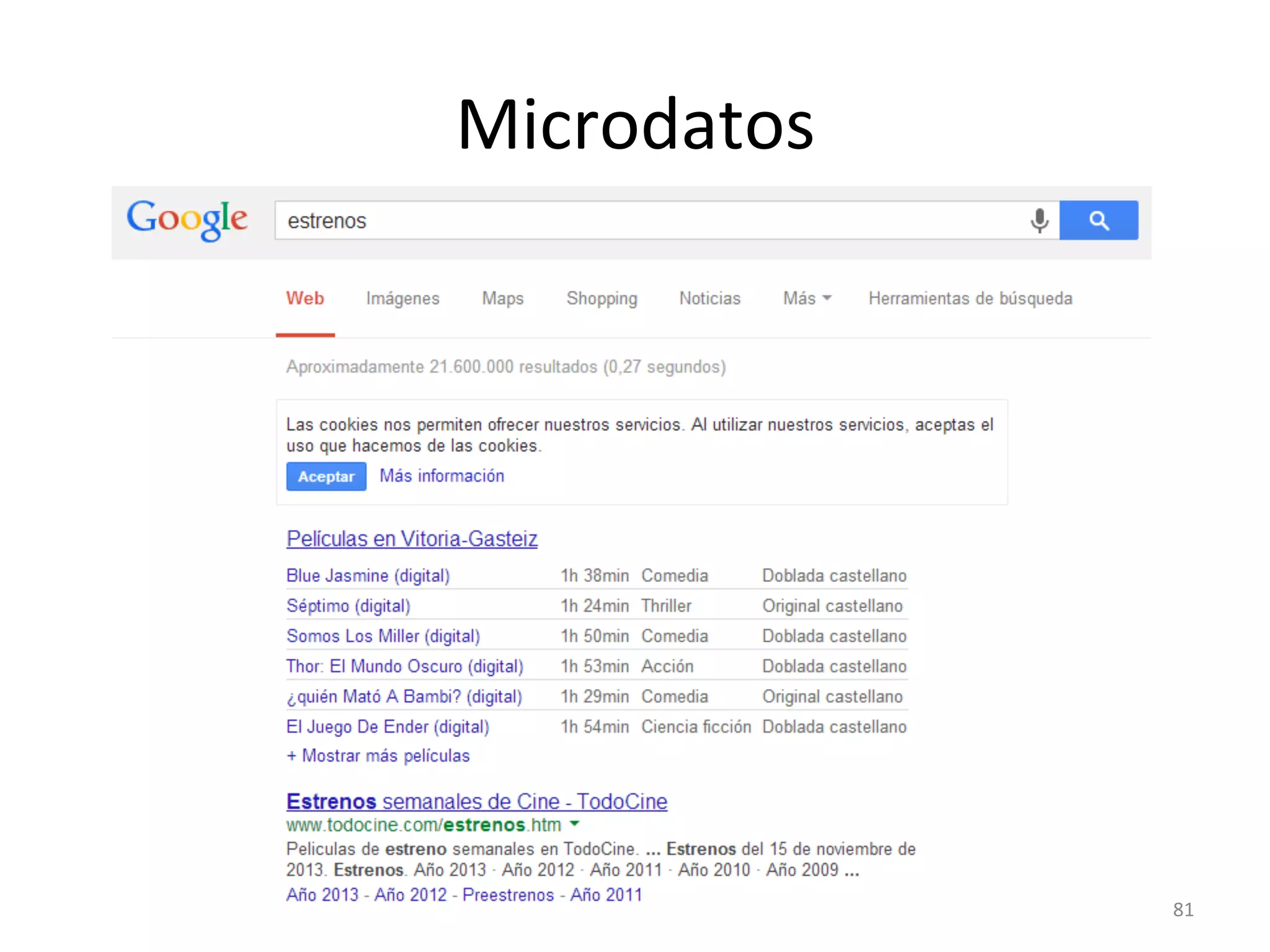Click the Microdatos slide title
This screenshot has height=952, width=1270.
click(636, 125)
